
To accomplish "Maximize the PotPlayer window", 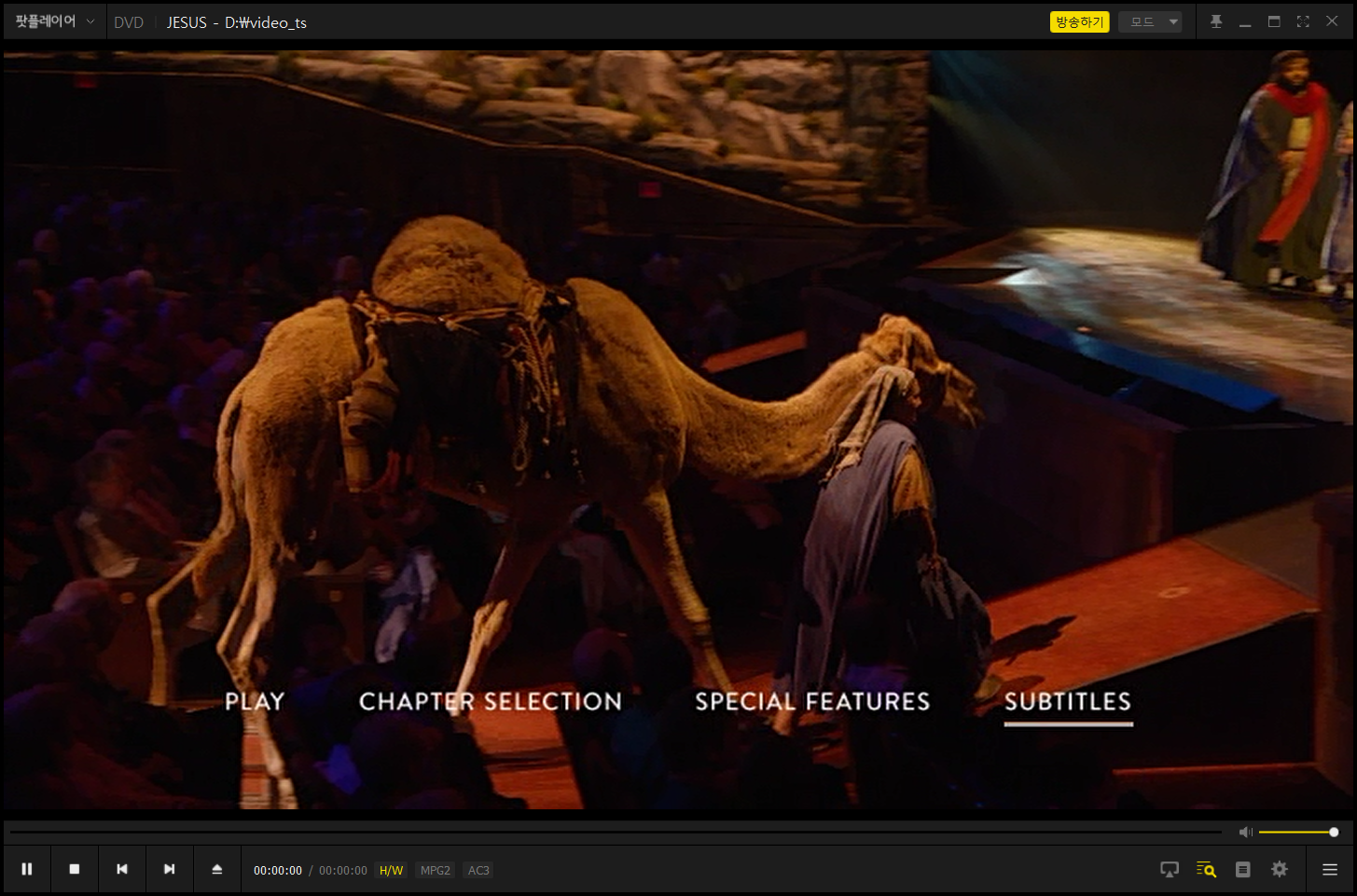I will (x=1274, y=21).
